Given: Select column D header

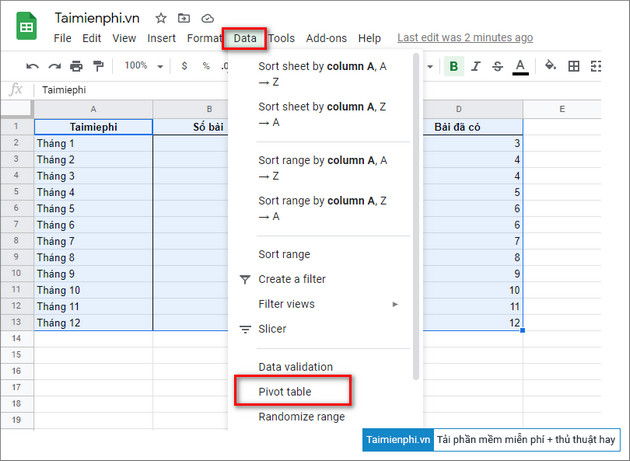Looking at the screenshot, I should (x=459, y=109).
